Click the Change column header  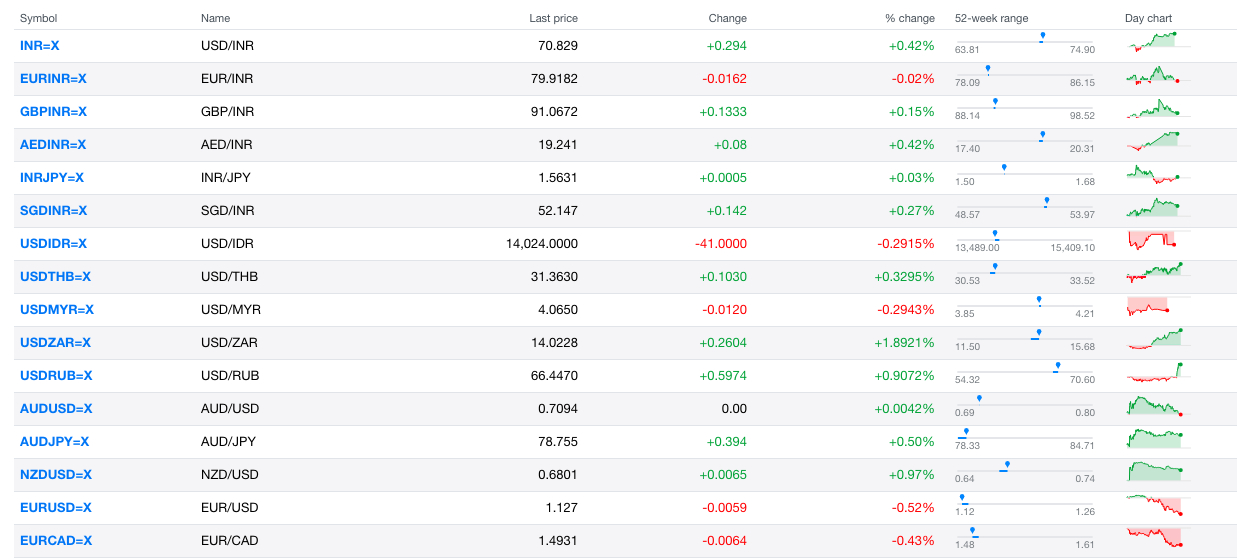click(728, 18)
